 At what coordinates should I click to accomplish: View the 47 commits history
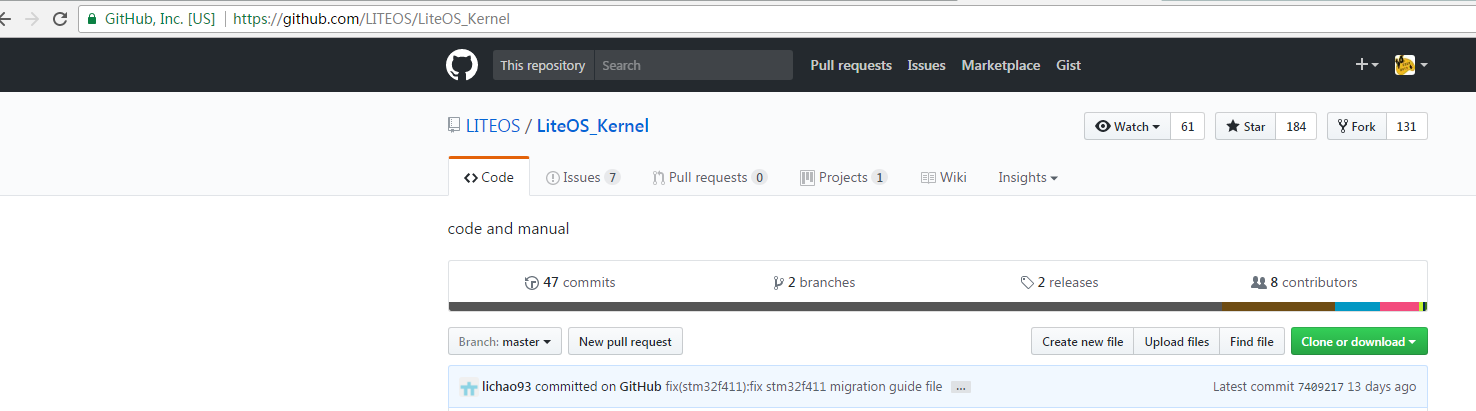tap(570, 282)
